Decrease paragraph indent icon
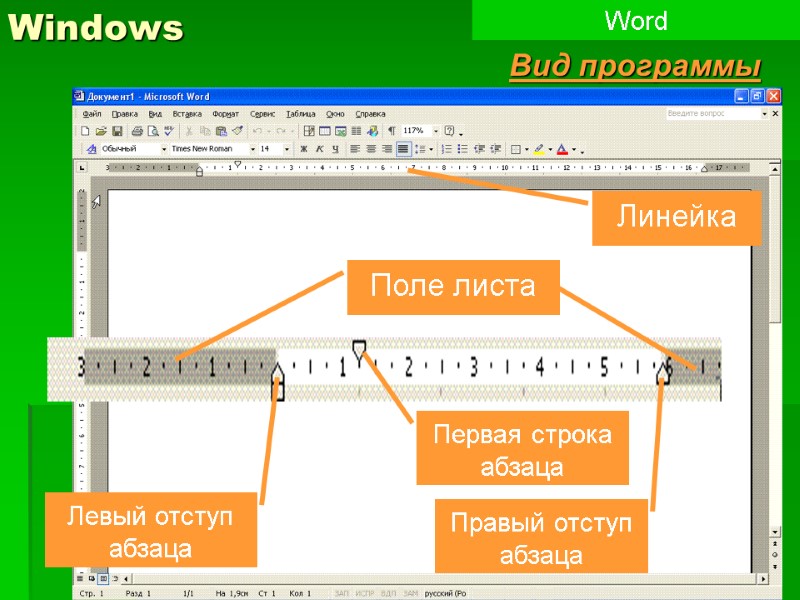The image size is (800, 600). point(479,149)
